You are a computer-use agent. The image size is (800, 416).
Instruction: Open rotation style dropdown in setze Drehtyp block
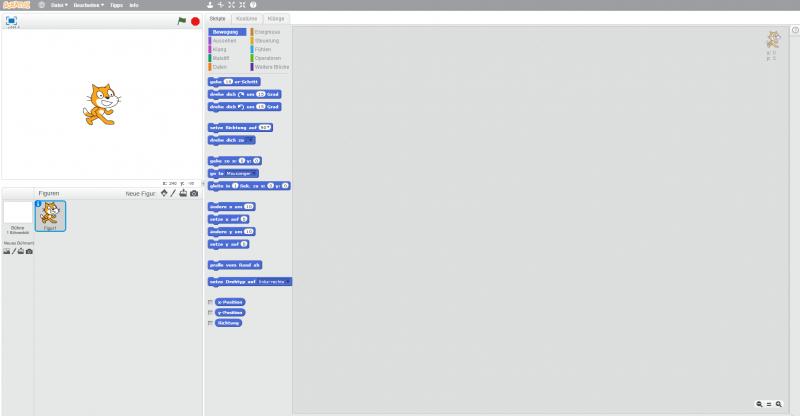(x=273, y=282)
